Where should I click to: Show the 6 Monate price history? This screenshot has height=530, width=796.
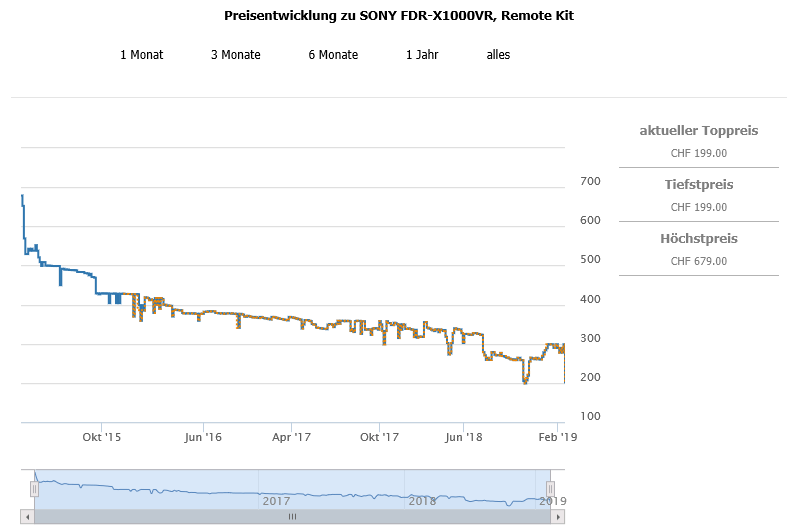click(x=333, y=55)
